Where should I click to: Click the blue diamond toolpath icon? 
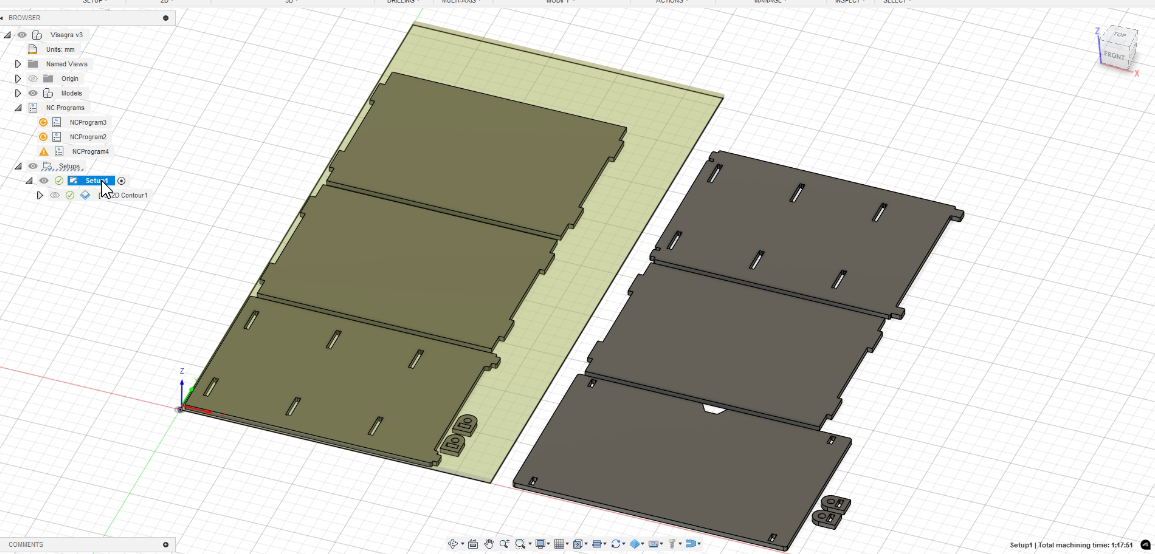pos(635,544)
